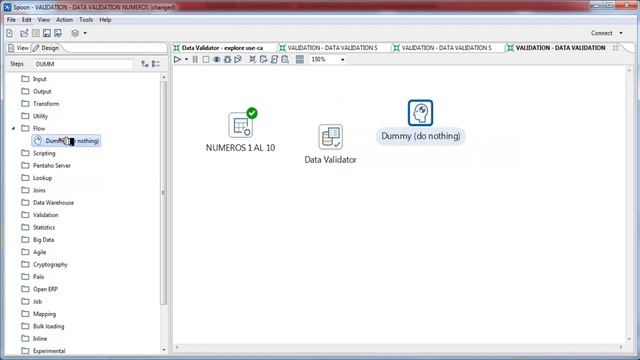Click the step tree vertical scrollbar
This screenshot has width=640, height=360.
(164, 193)
